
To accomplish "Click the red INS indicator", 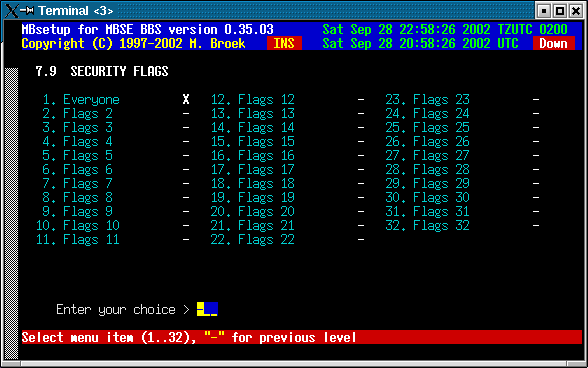I will [x=284, y=43].
